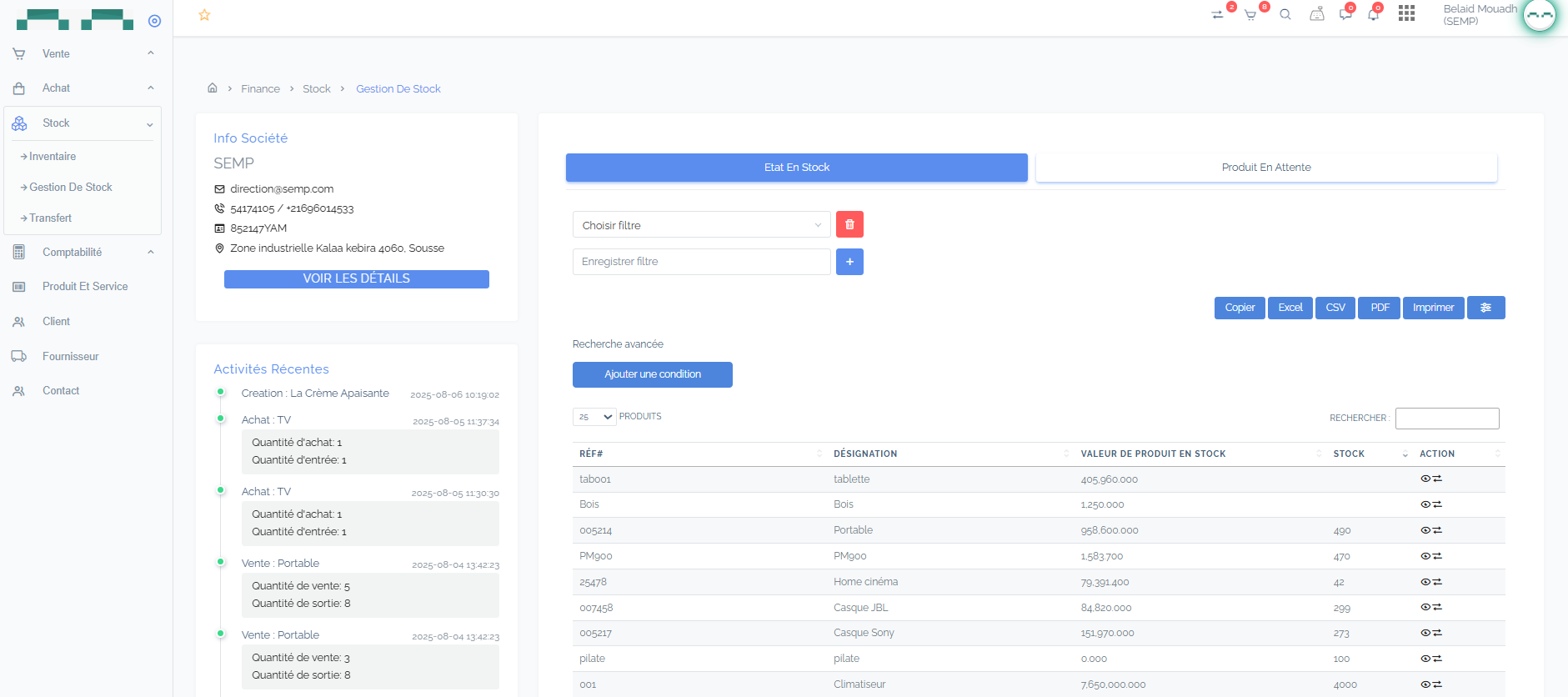Click VOIR LES DÉTAILS button
The width and height of the screenshot is (1568, 697).
click(x=357, y=278)
